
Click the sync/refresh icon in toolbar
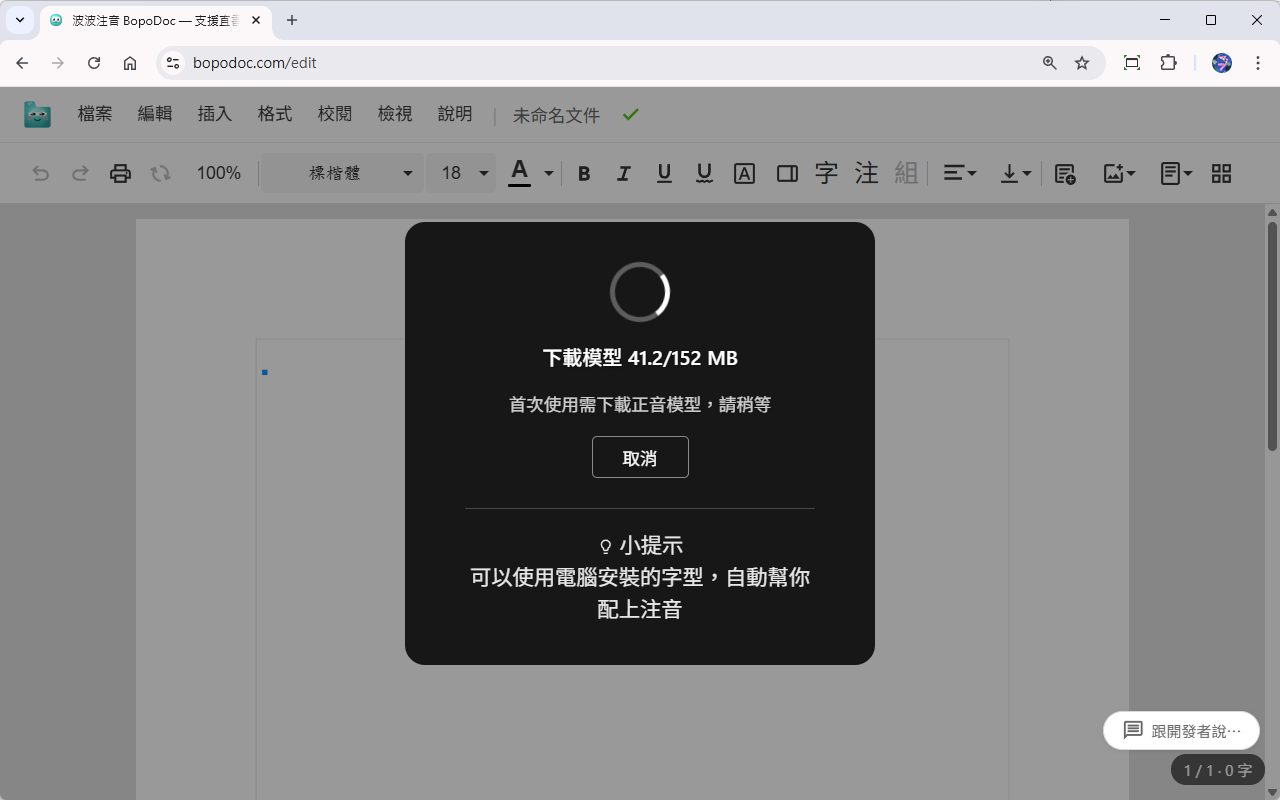[x=160, y=173]
